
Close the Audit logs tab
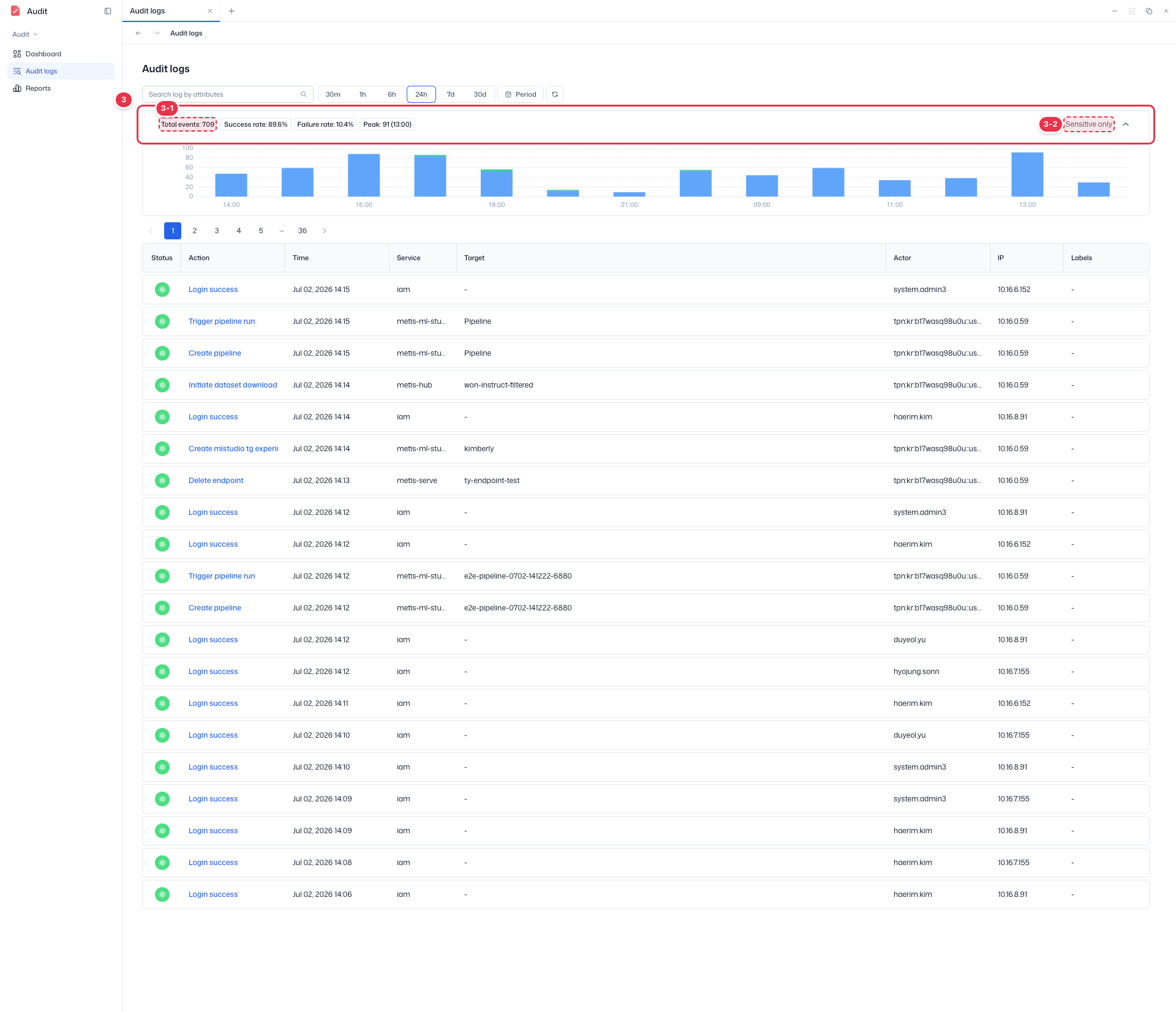[x=210, y=11]
